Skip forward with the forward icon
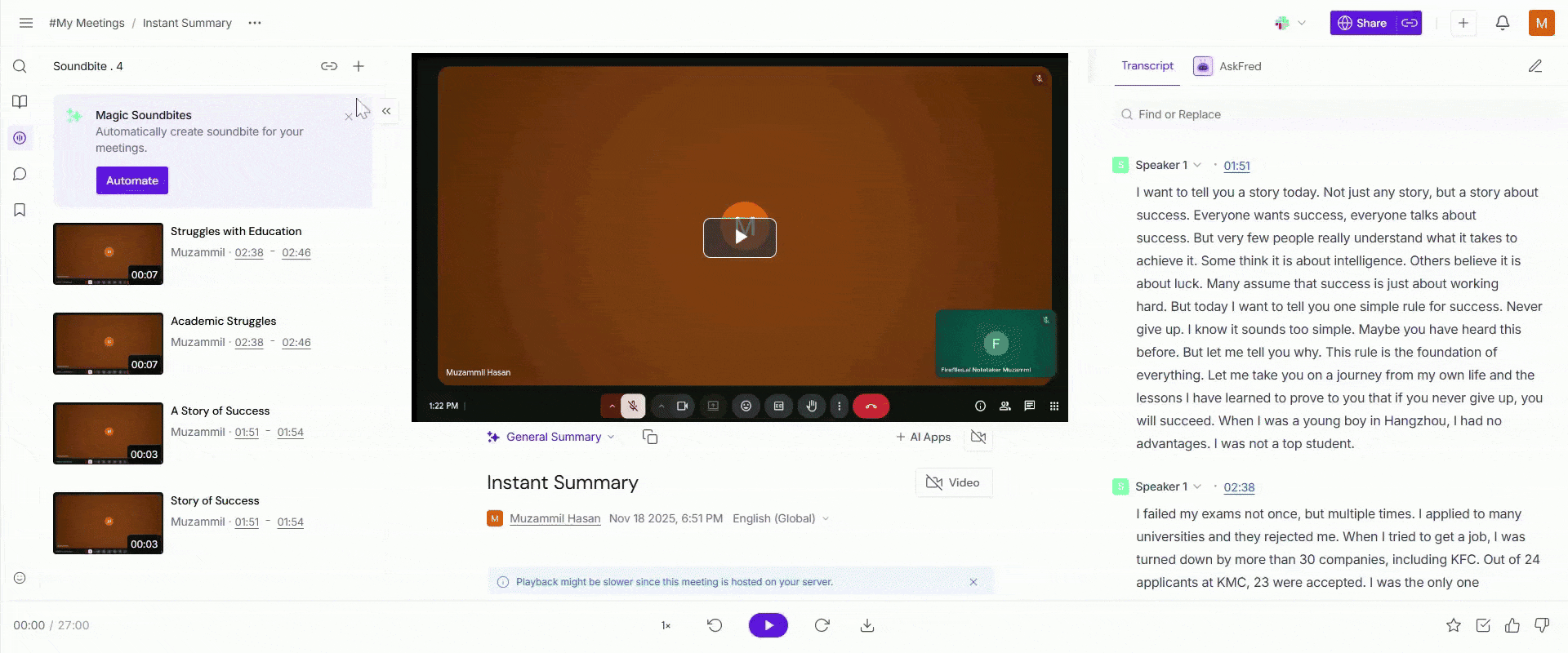 (x=822, y=625)
